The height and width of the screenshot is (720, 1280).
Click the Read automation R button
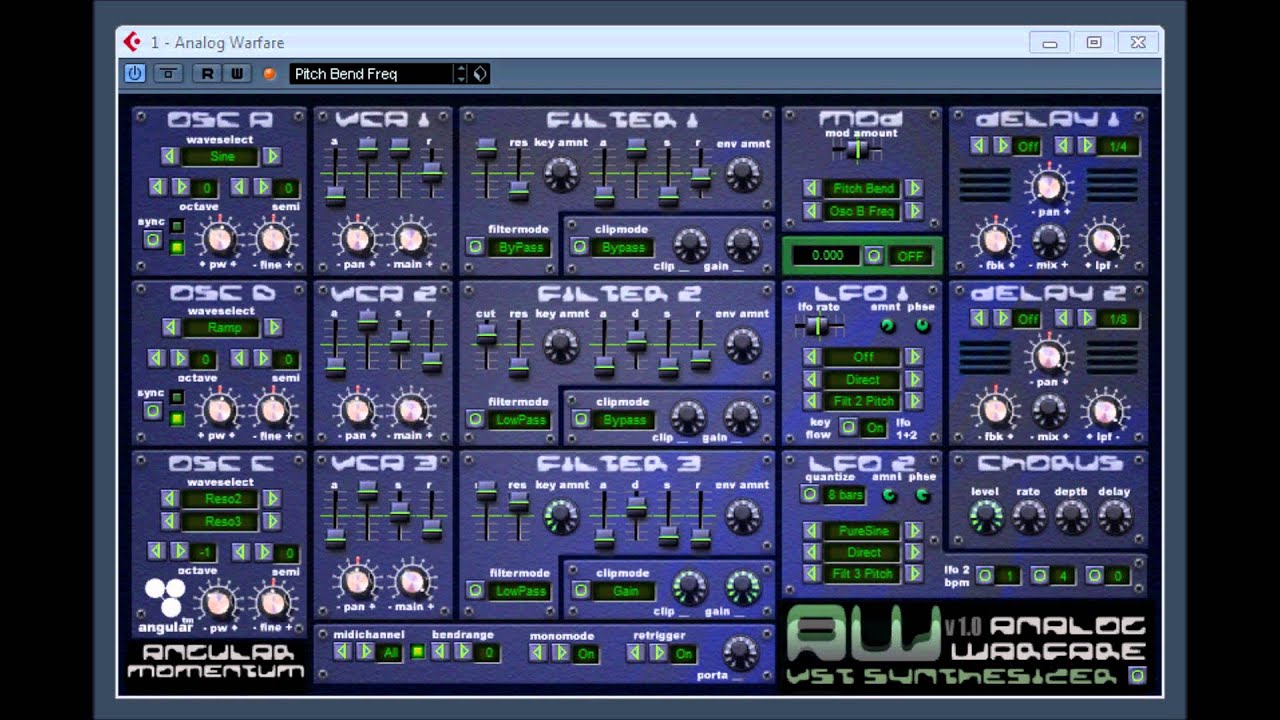207,73
